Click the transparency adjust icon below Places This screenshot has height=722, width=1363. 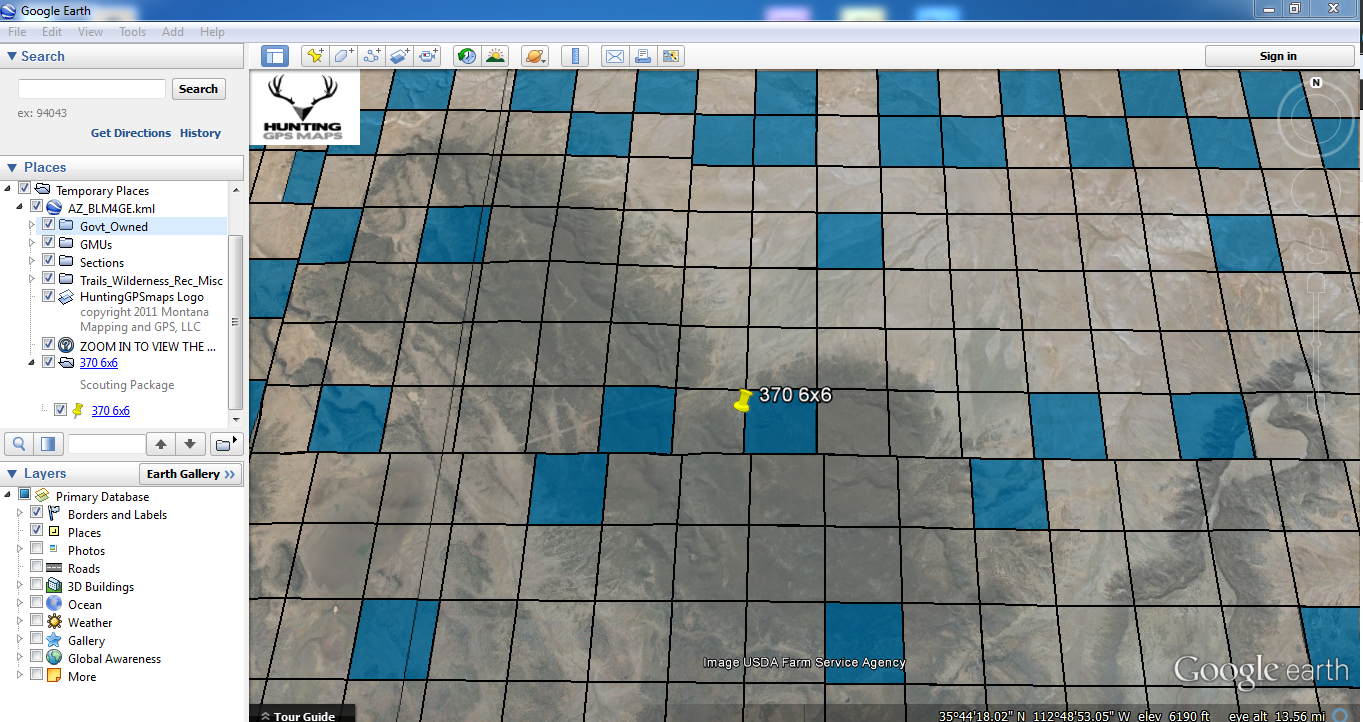pos(47,443)
